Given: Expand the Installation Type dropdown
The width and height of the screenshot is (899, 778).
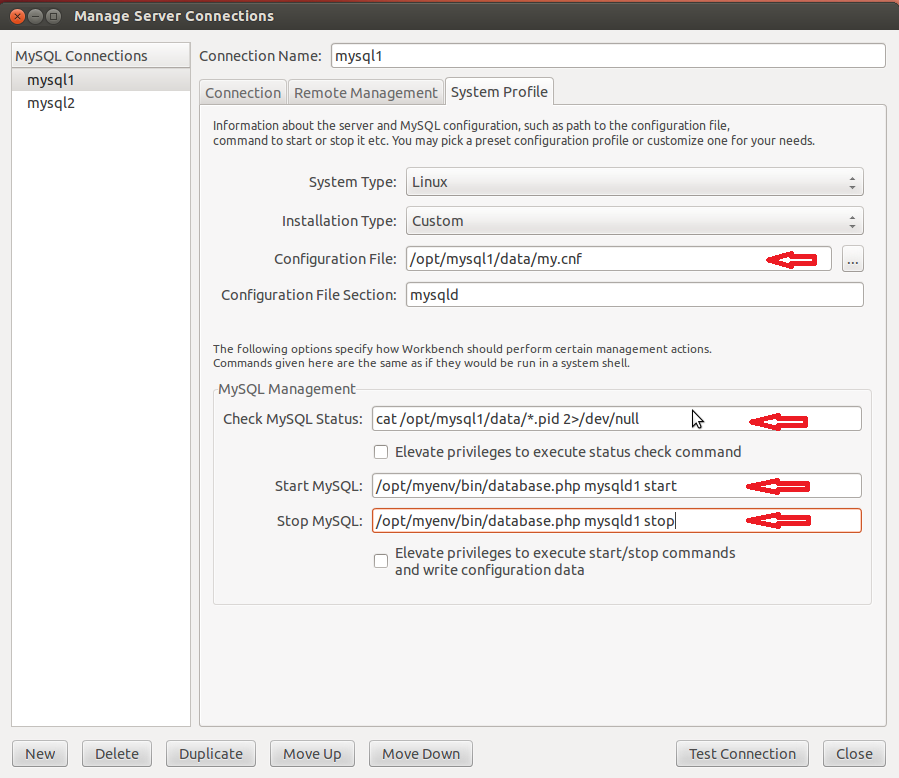Looking at the screenshot, I should (634, 221).
